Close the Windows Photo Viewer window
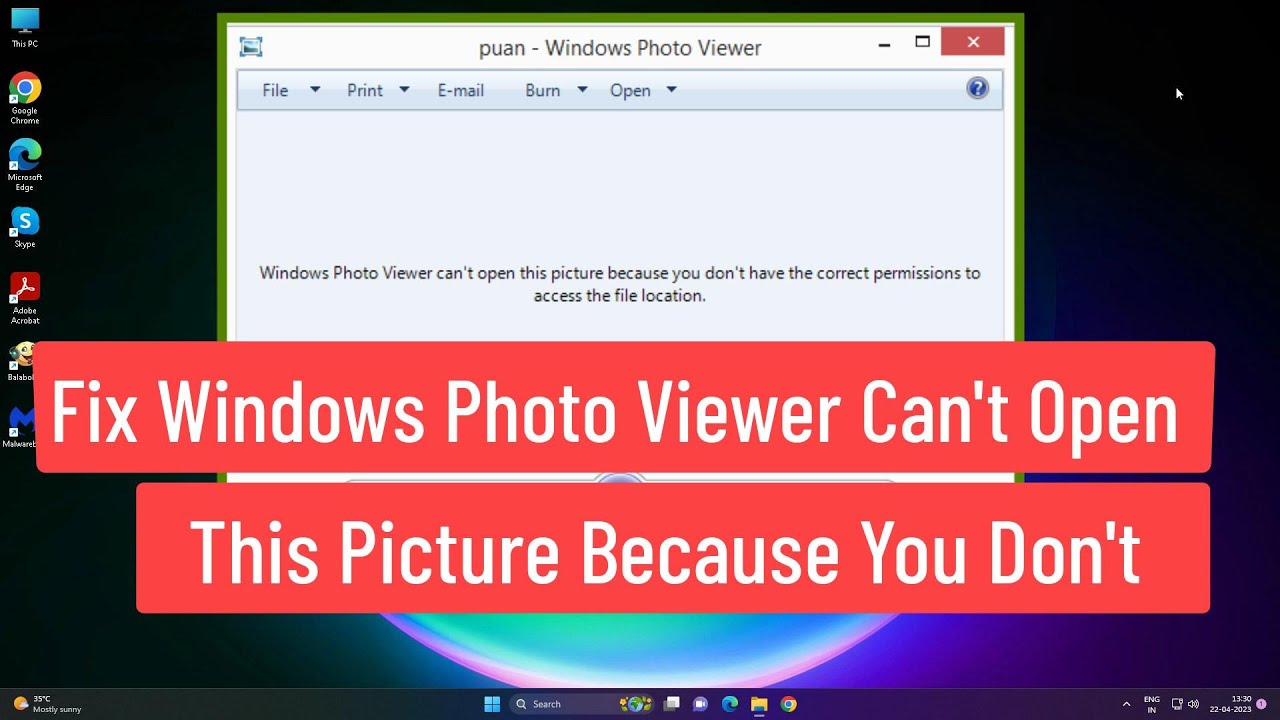1280x720 pixels. click(x=973, y=42)
